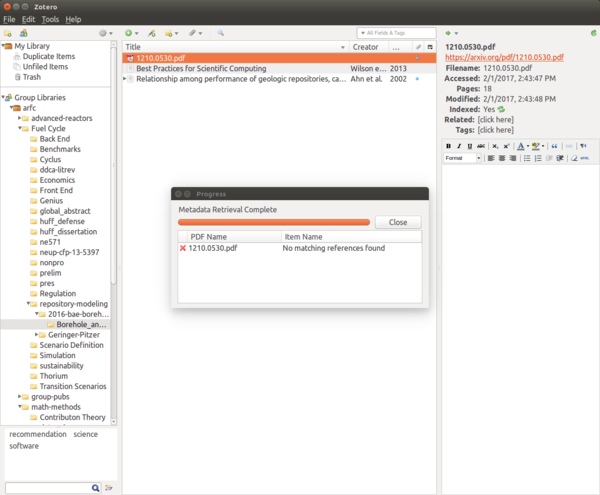Click the Edit HTML source button
This screenshot has width=600, height=495.
pos(585,158)
